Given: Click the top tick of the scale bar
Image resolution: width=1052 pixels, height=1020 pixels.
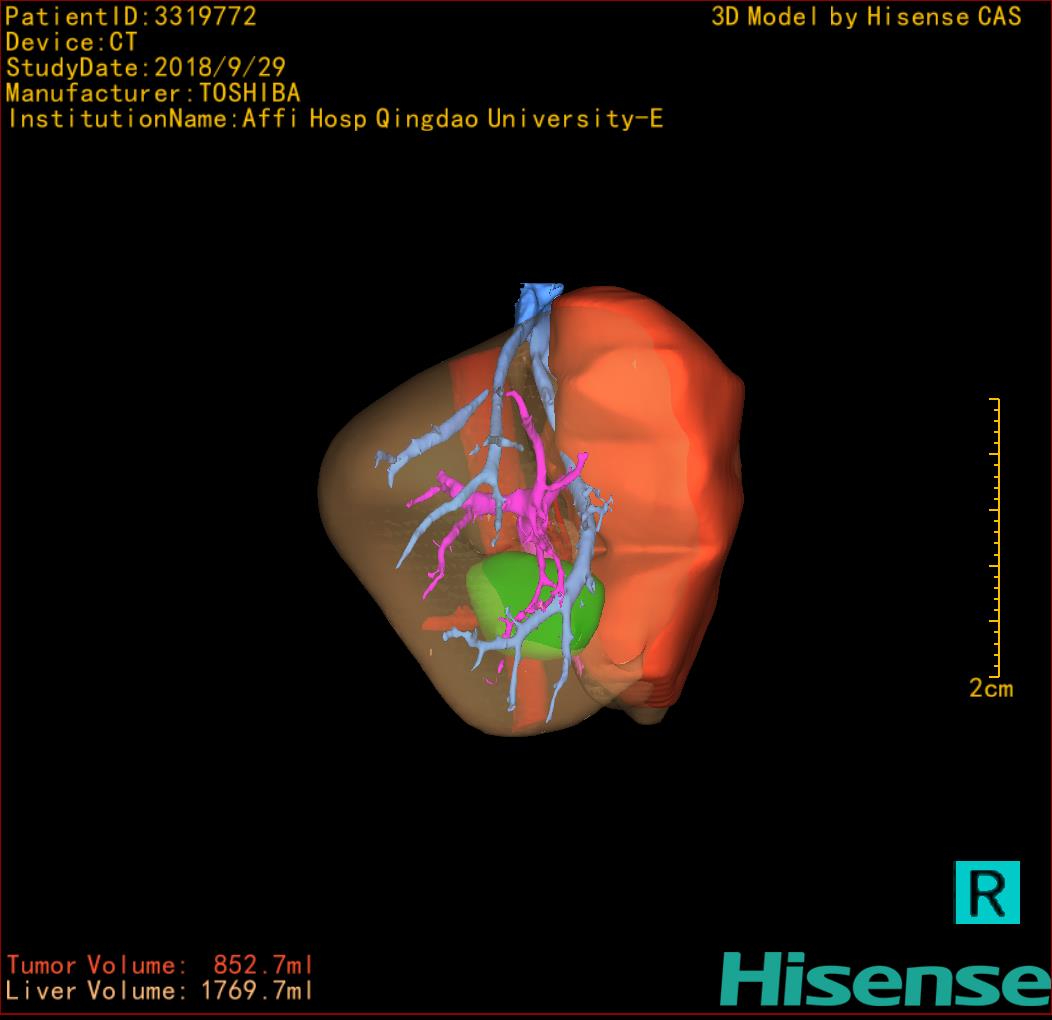Looking at the screenshot, I should [x=995, y=400].
